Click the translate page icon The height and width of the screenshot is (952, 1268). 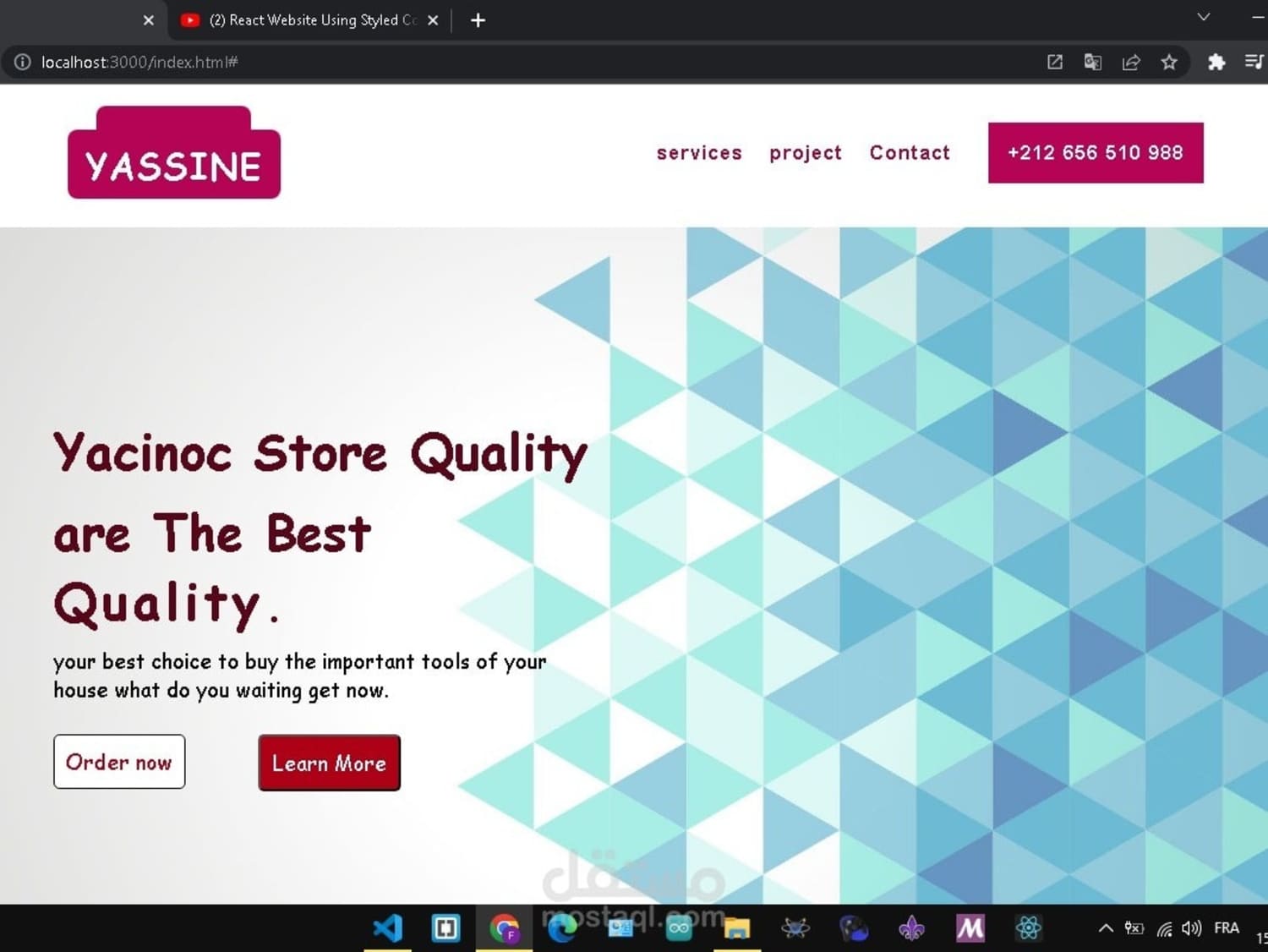(x=1093, y=62)
